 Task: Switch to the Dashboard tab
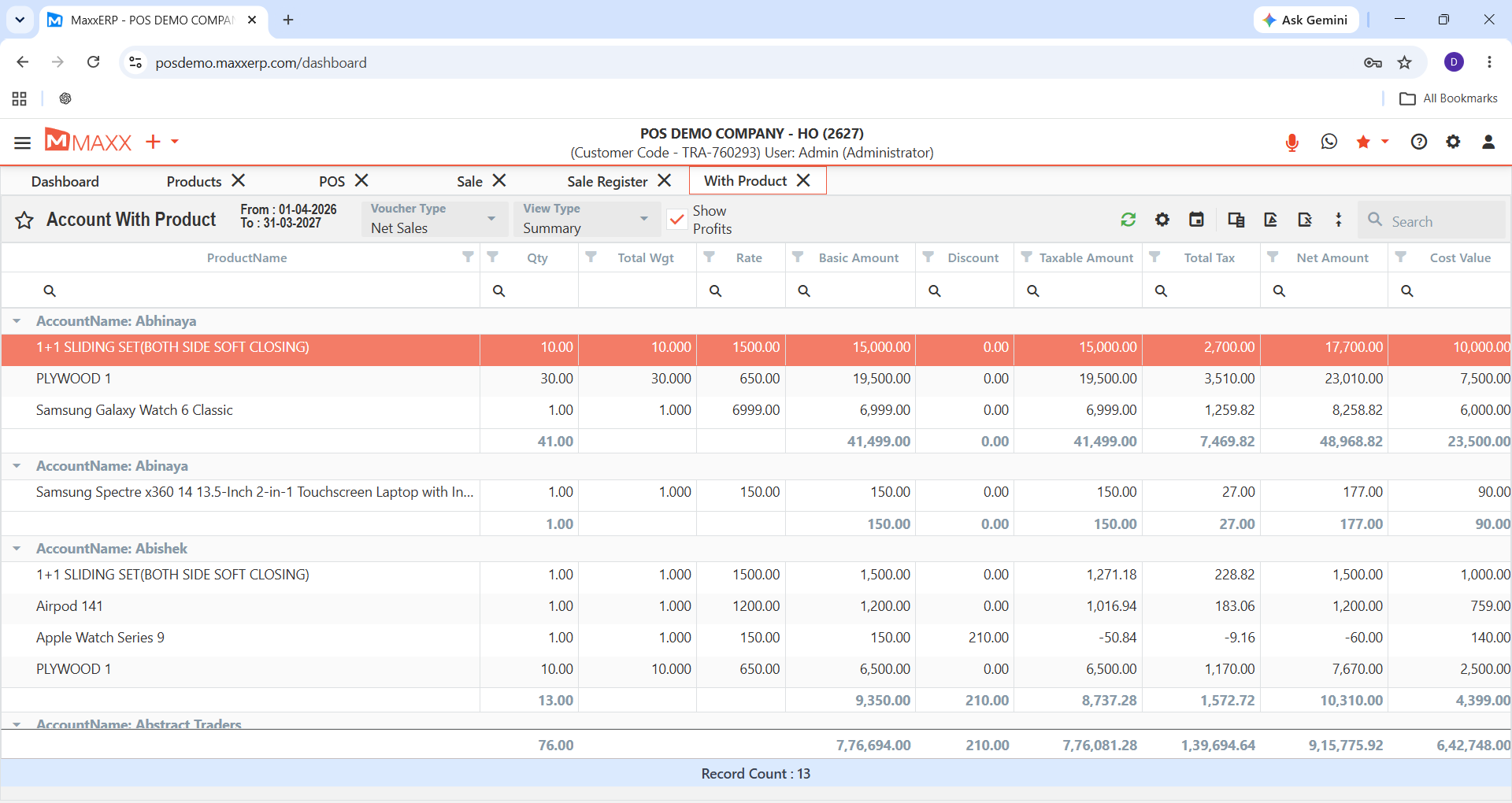point(65,182)
